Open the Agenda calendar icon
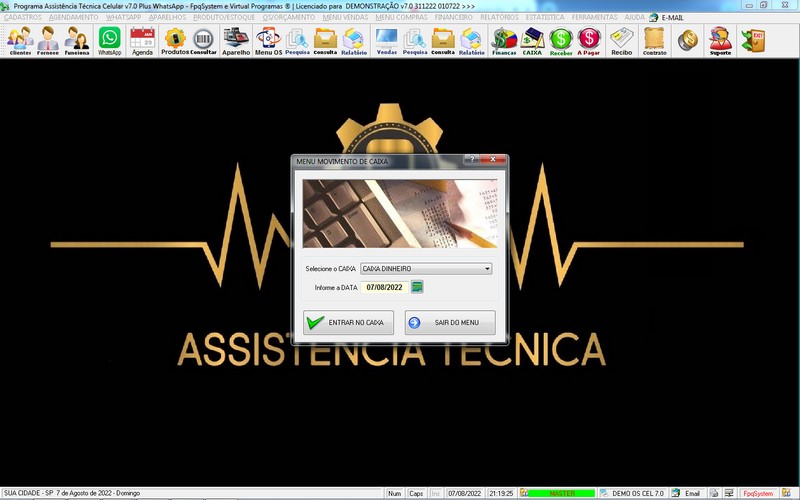This screenshot has height=500, width=800. pos(142,41)
